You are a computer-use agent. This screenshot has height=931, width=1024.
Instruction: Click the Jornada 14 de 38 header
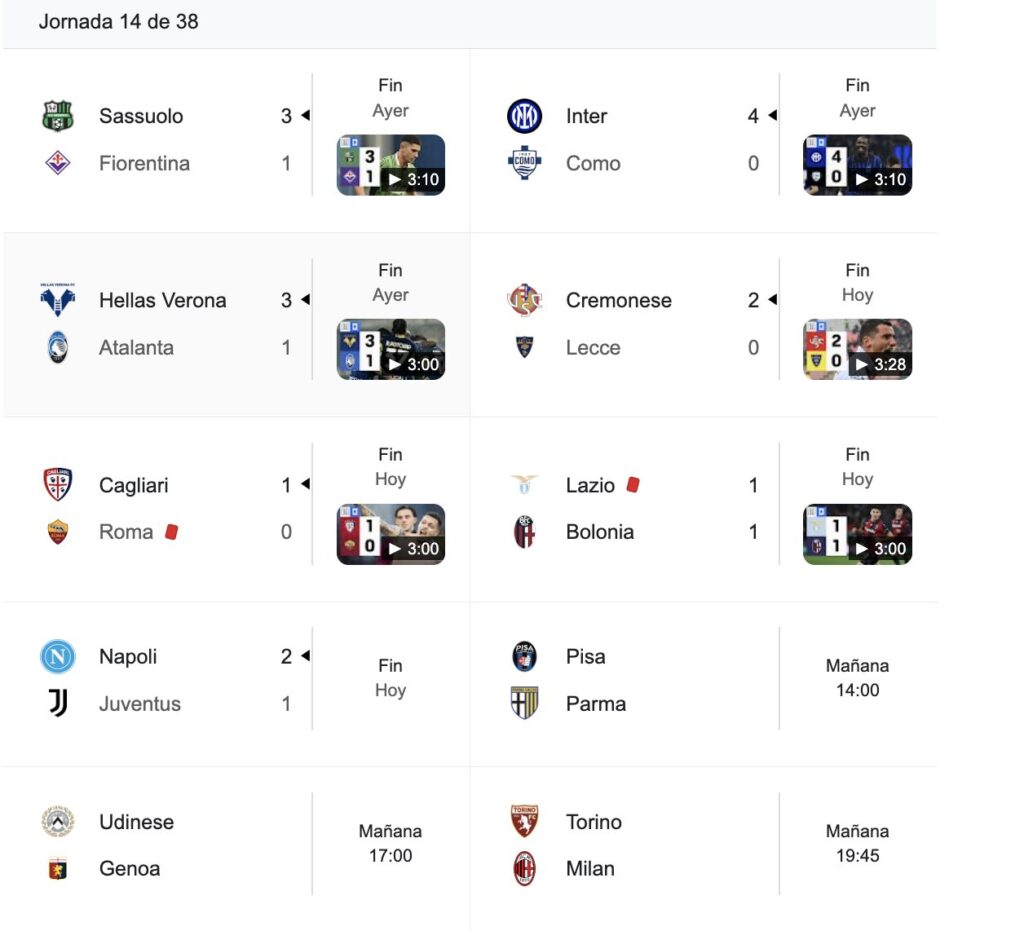(118, 21)
